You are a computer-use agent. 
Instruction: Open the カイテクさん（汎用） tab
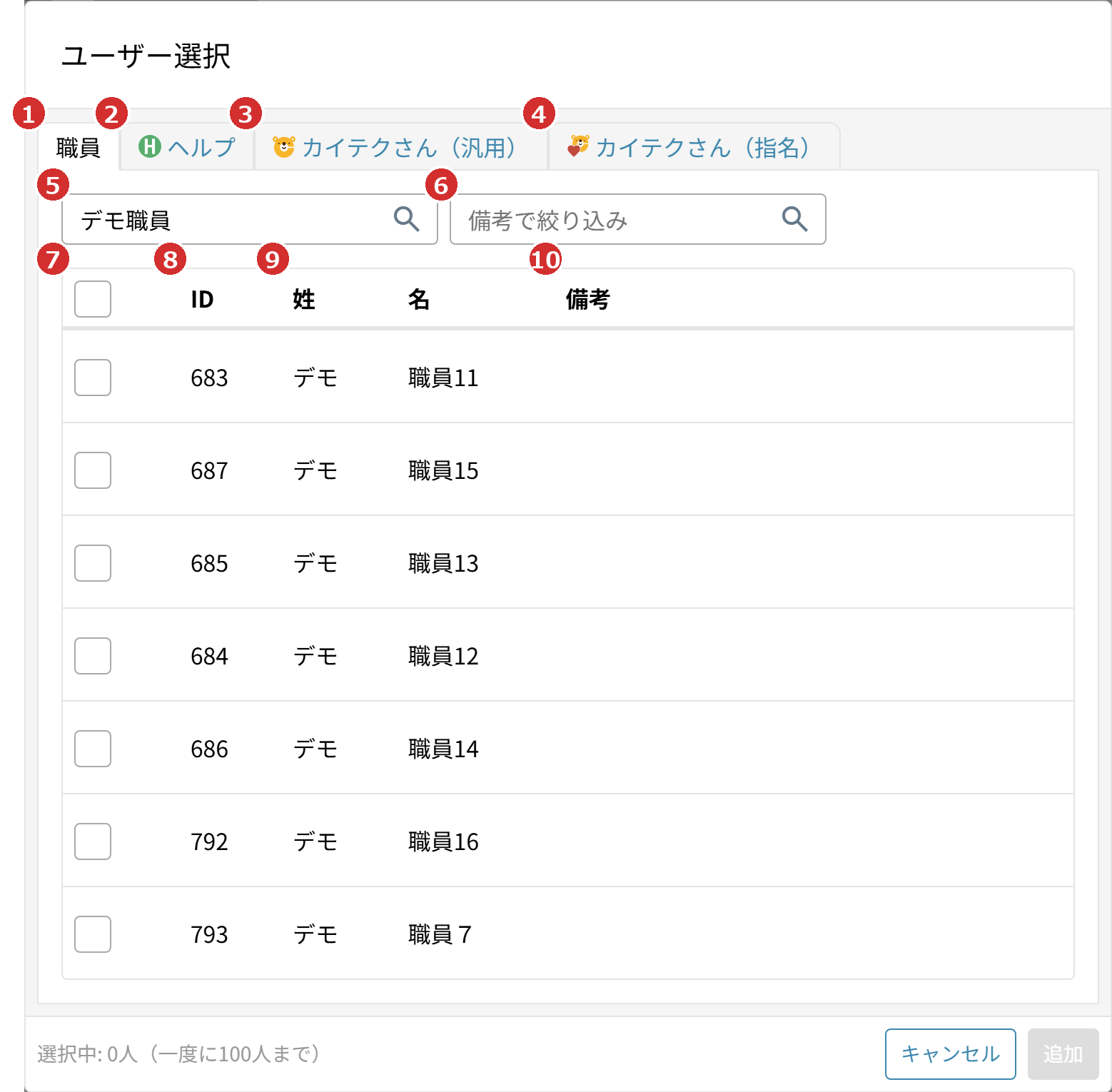(401, 147)
